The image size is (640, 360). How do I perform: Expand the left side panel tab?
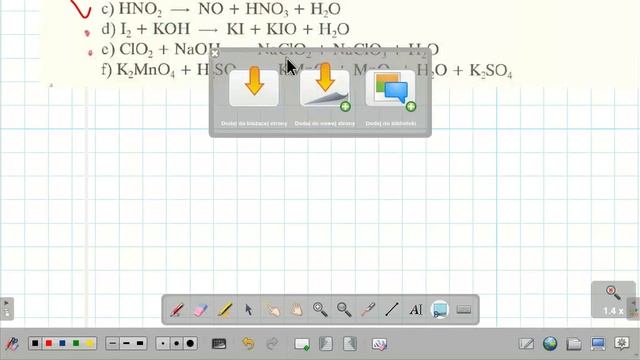(7, 308)
